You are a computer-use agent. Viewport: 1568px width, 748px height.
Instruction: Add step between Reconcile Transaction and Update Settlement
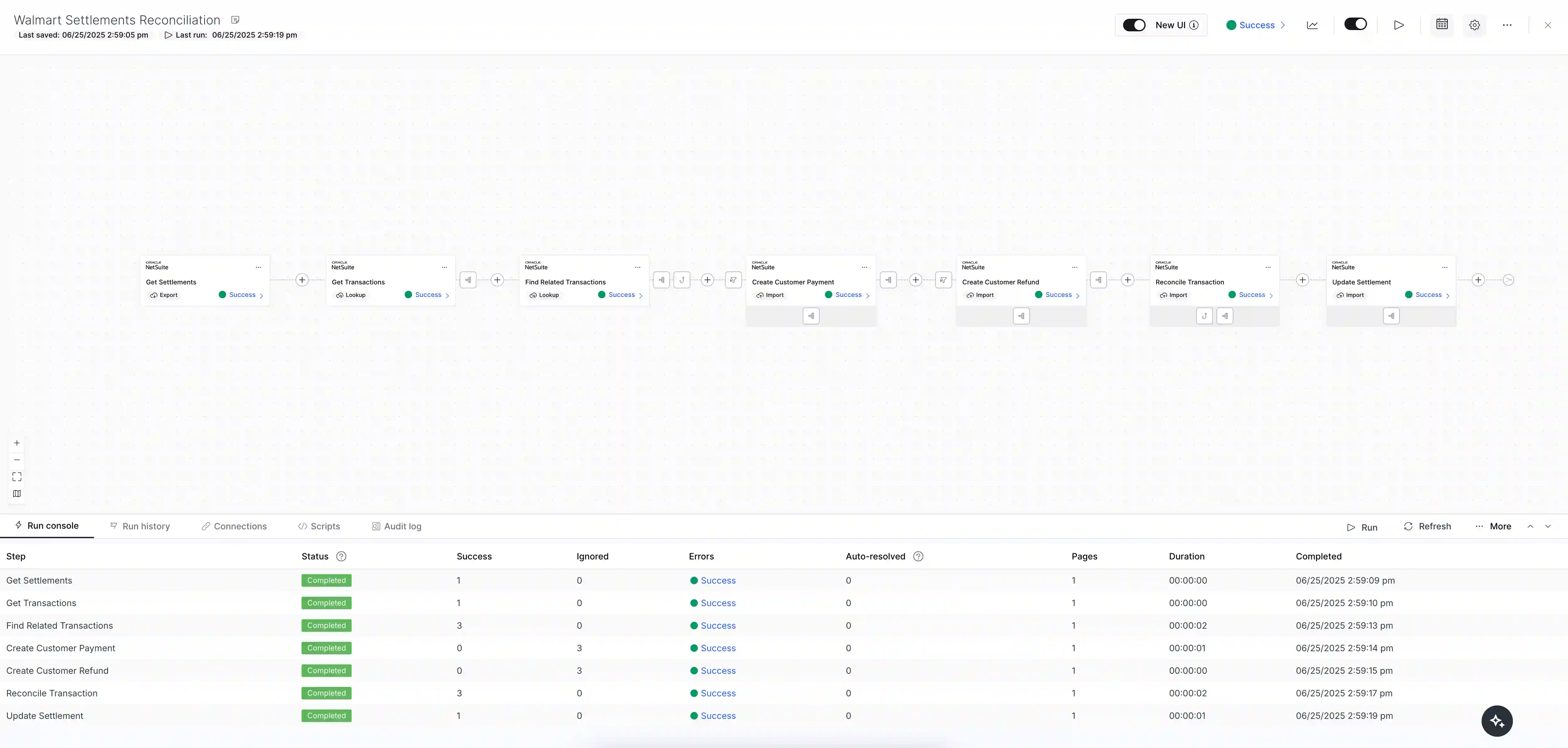pyautogui.click(x=1302, y=280)
